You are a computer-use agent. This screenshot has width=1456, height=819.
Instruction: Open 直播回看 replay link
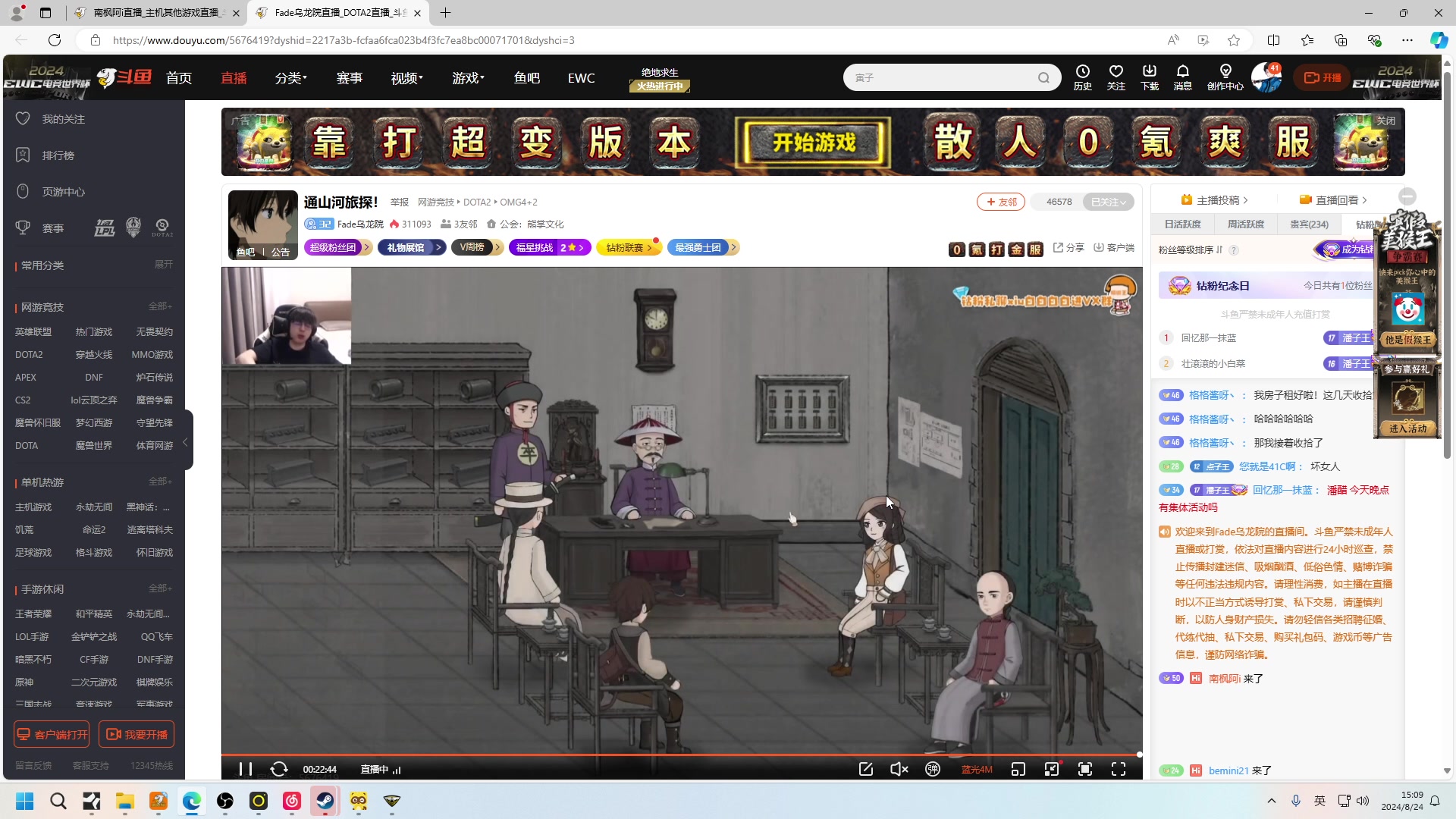(1333, 200)
